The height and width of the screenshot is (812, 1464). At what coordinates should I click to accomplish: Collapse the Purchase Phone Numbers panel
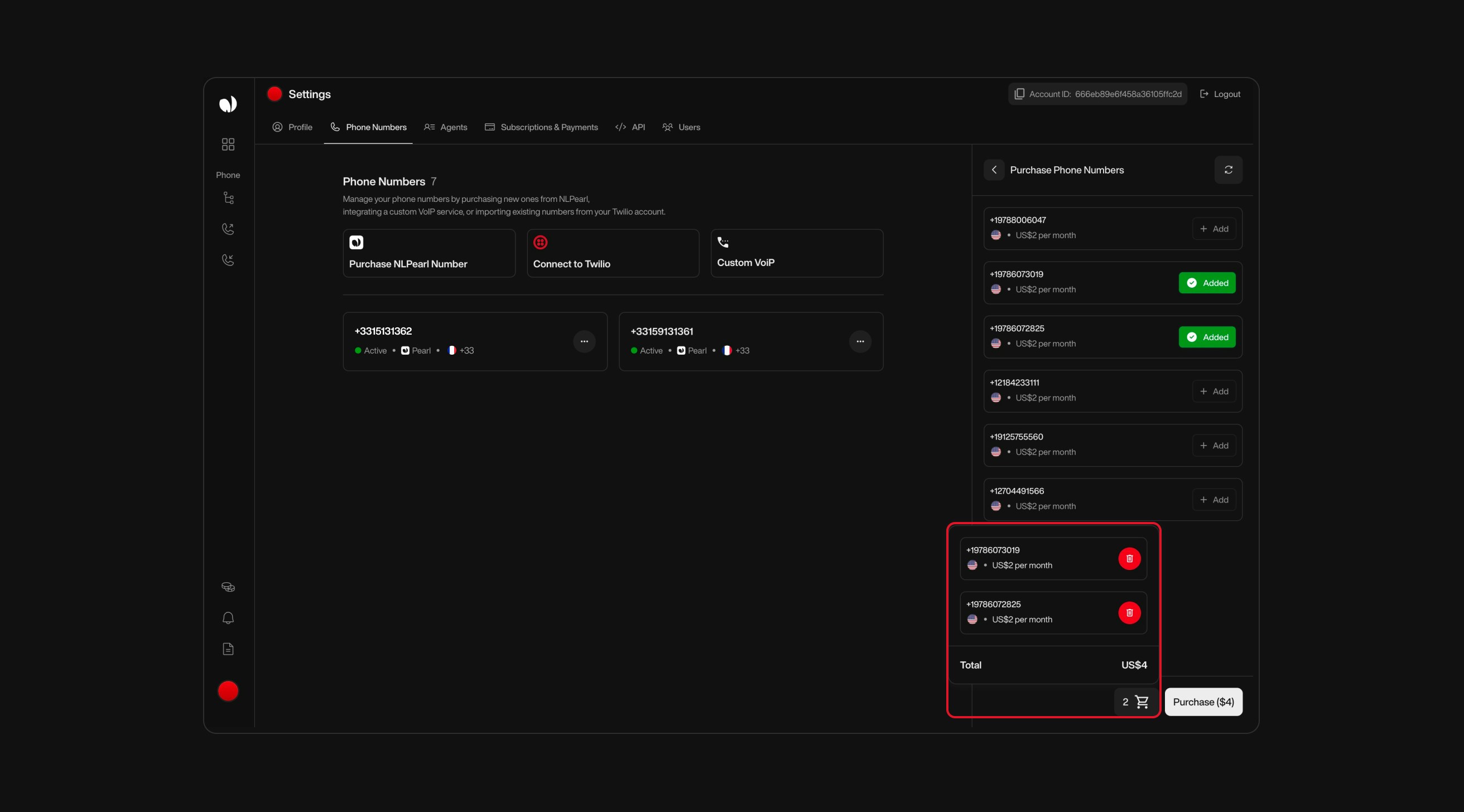pyautogui.click(x=994, y=170)
